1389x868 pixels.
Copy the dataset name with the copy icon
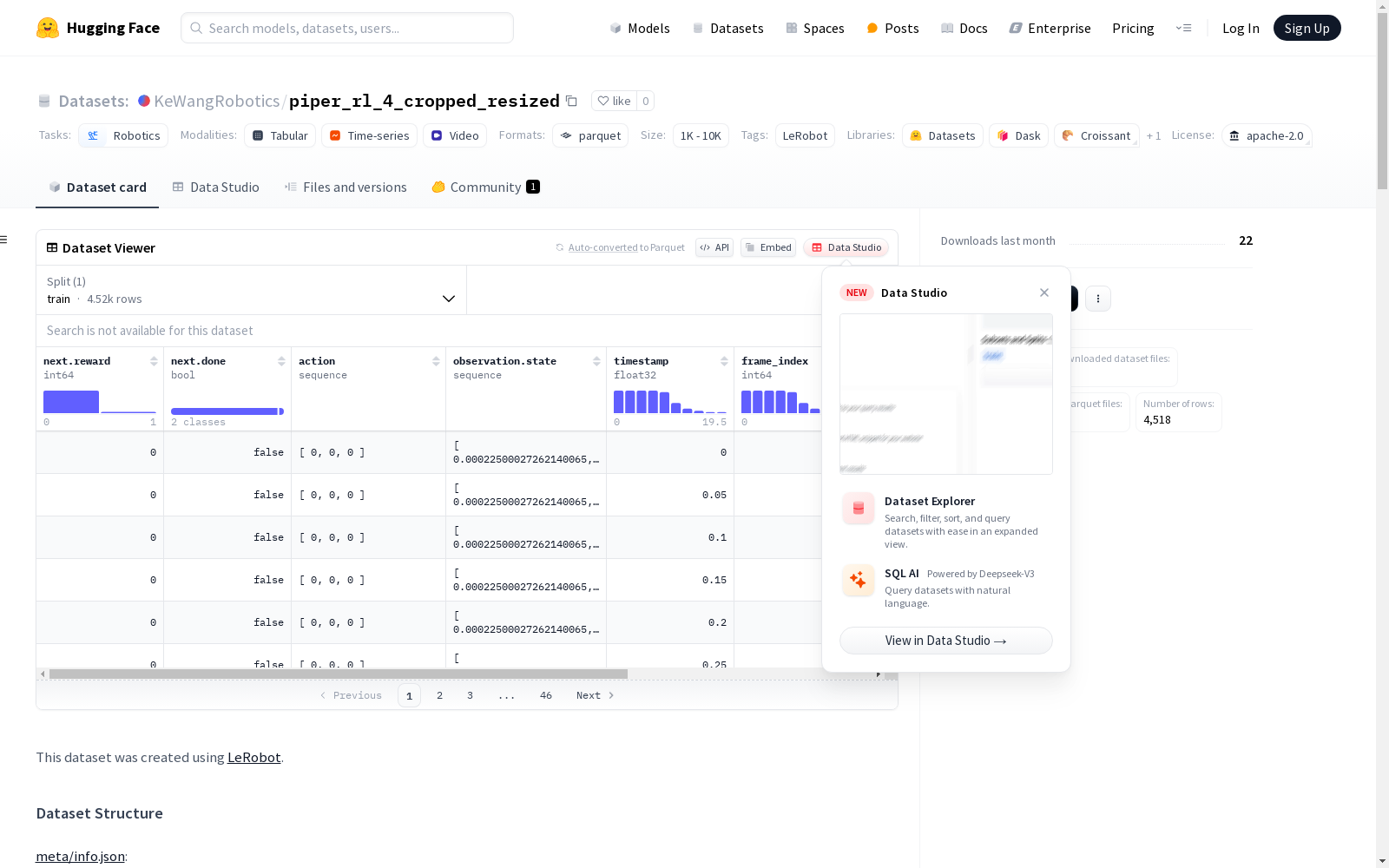[x=571, y=101]
